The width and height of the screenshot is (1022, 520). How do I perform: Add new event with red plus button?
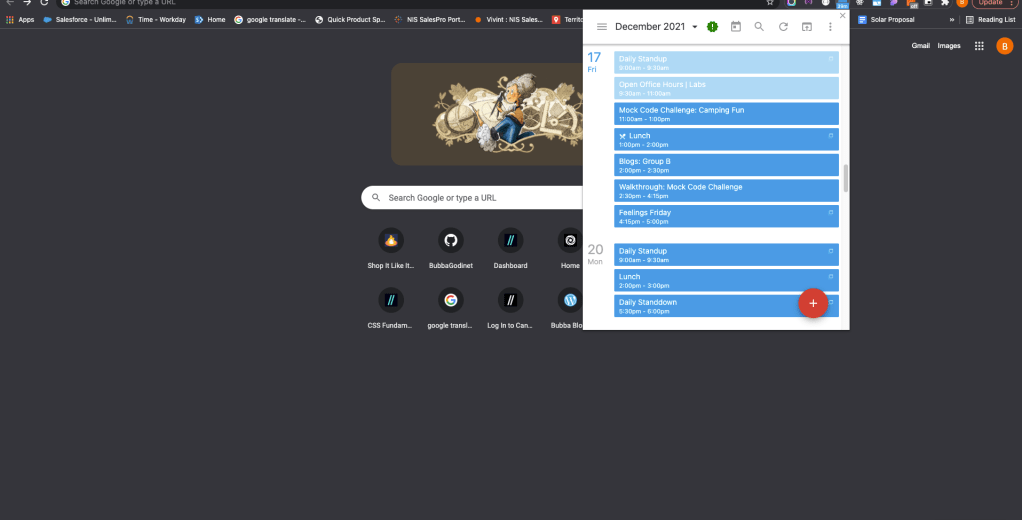coord(812,303)
